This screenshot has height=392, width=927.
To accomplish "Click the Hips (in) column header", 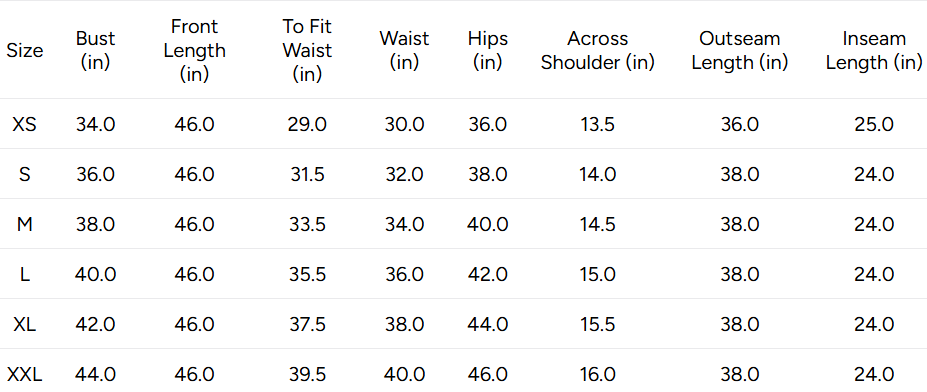I will pyautogui.click(x=488, y=50).
